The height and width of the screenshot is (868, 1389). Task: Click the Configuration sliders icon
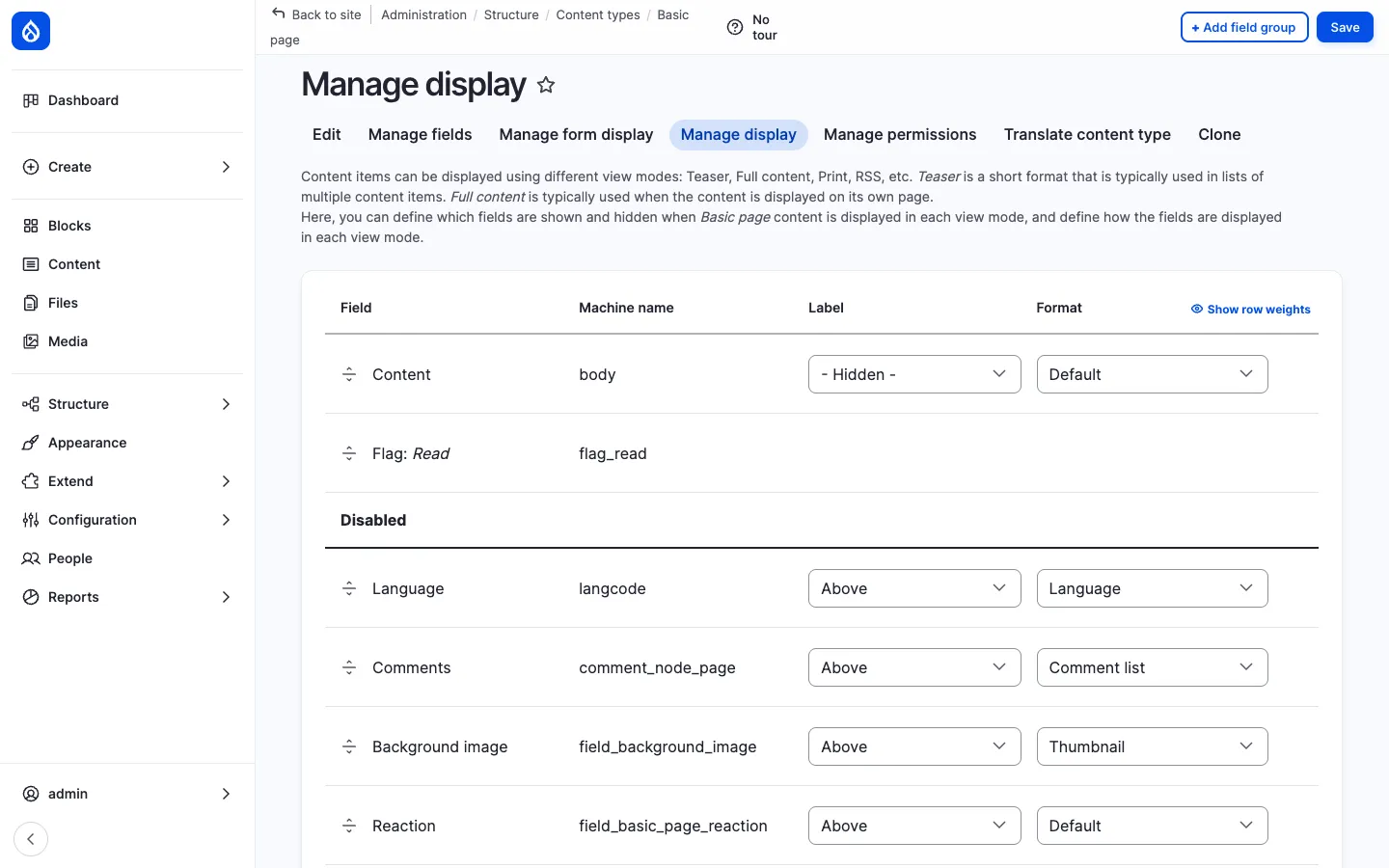coord(31,520)
